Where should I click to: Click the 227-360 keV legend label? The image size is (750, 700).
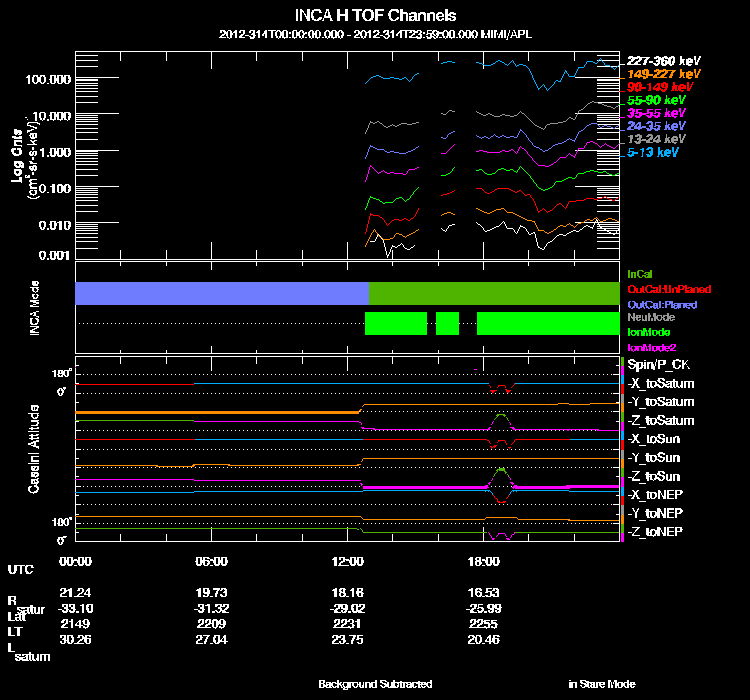[x=663, y=61]
